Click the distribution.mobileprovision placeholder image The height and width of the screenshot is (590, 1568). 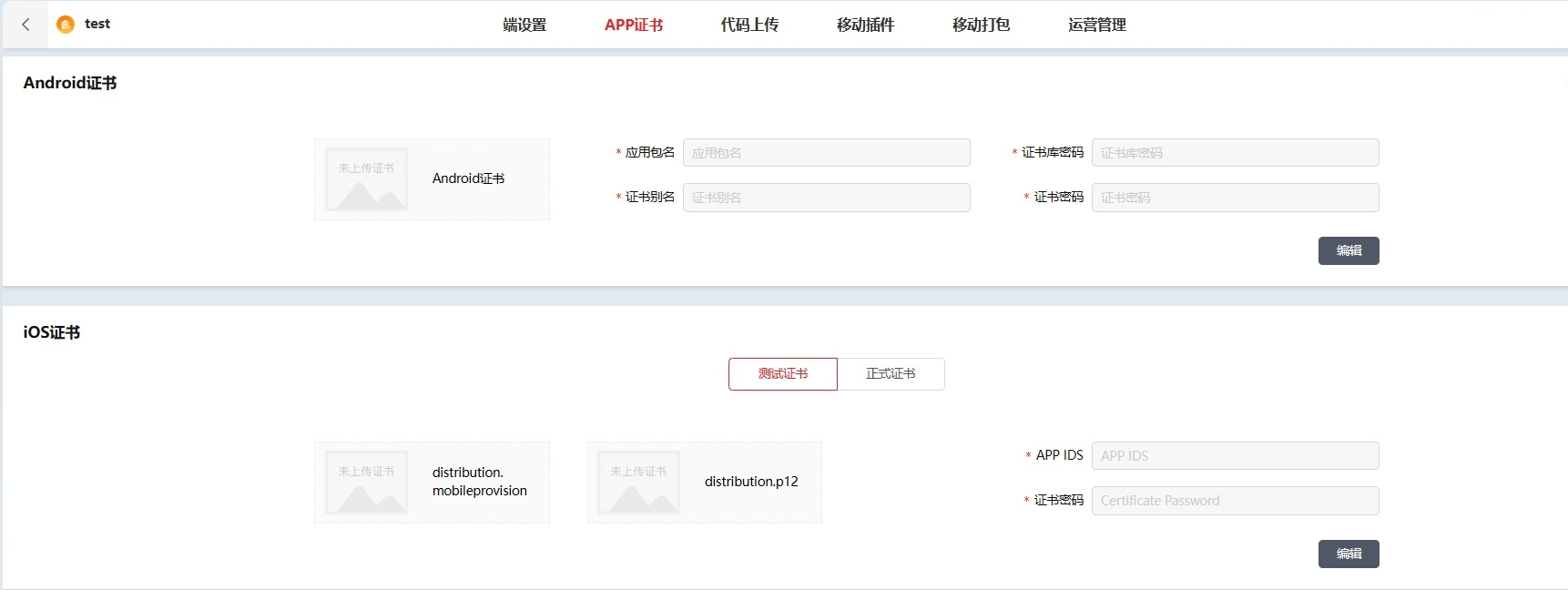pos(367,483)
